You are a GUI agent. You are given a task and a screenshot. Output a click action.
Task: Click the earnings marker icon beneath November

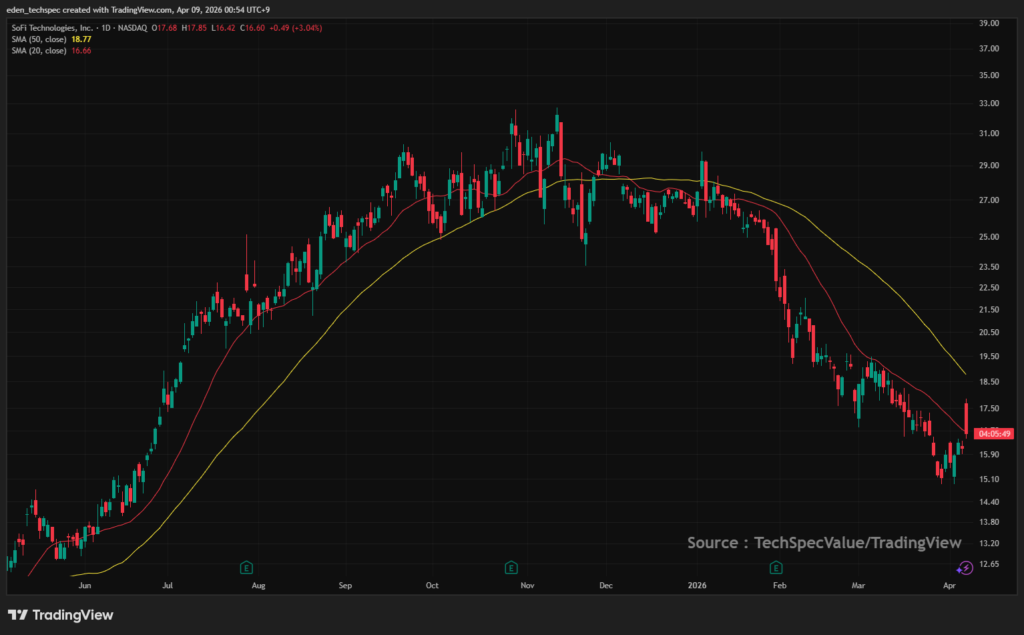(x=511, y=567)
